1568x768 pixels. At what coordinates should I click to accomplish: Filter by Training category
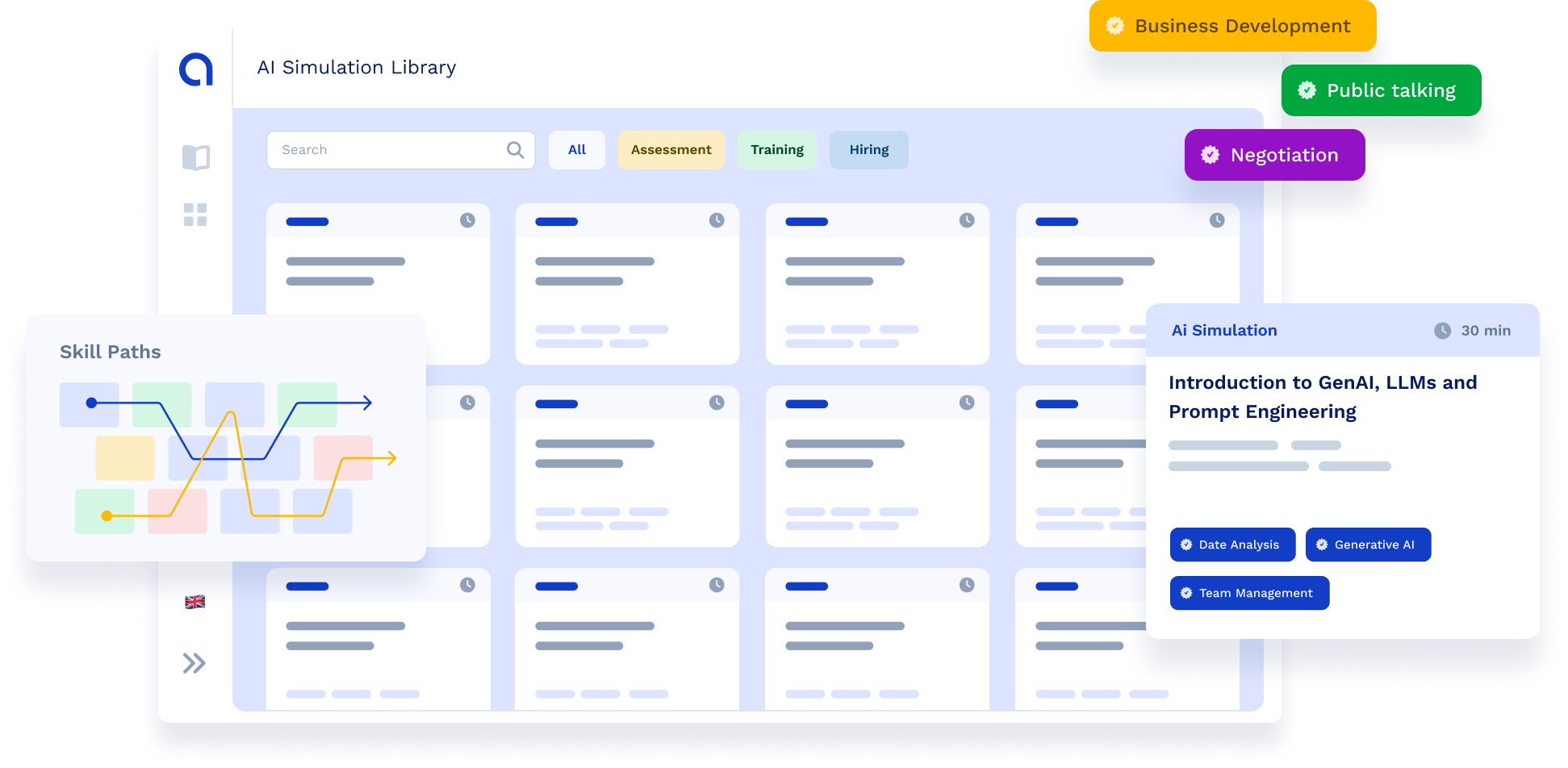(x=776, y=150)
